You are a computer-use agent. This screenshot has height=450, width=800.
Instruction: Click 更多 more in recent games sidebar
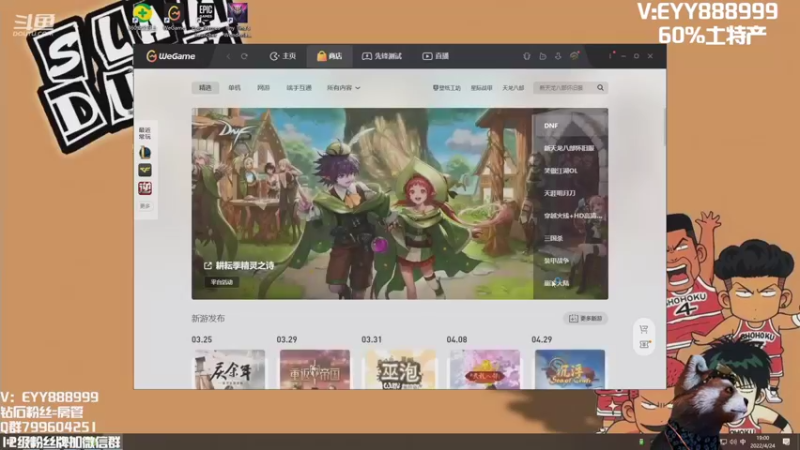145,206
